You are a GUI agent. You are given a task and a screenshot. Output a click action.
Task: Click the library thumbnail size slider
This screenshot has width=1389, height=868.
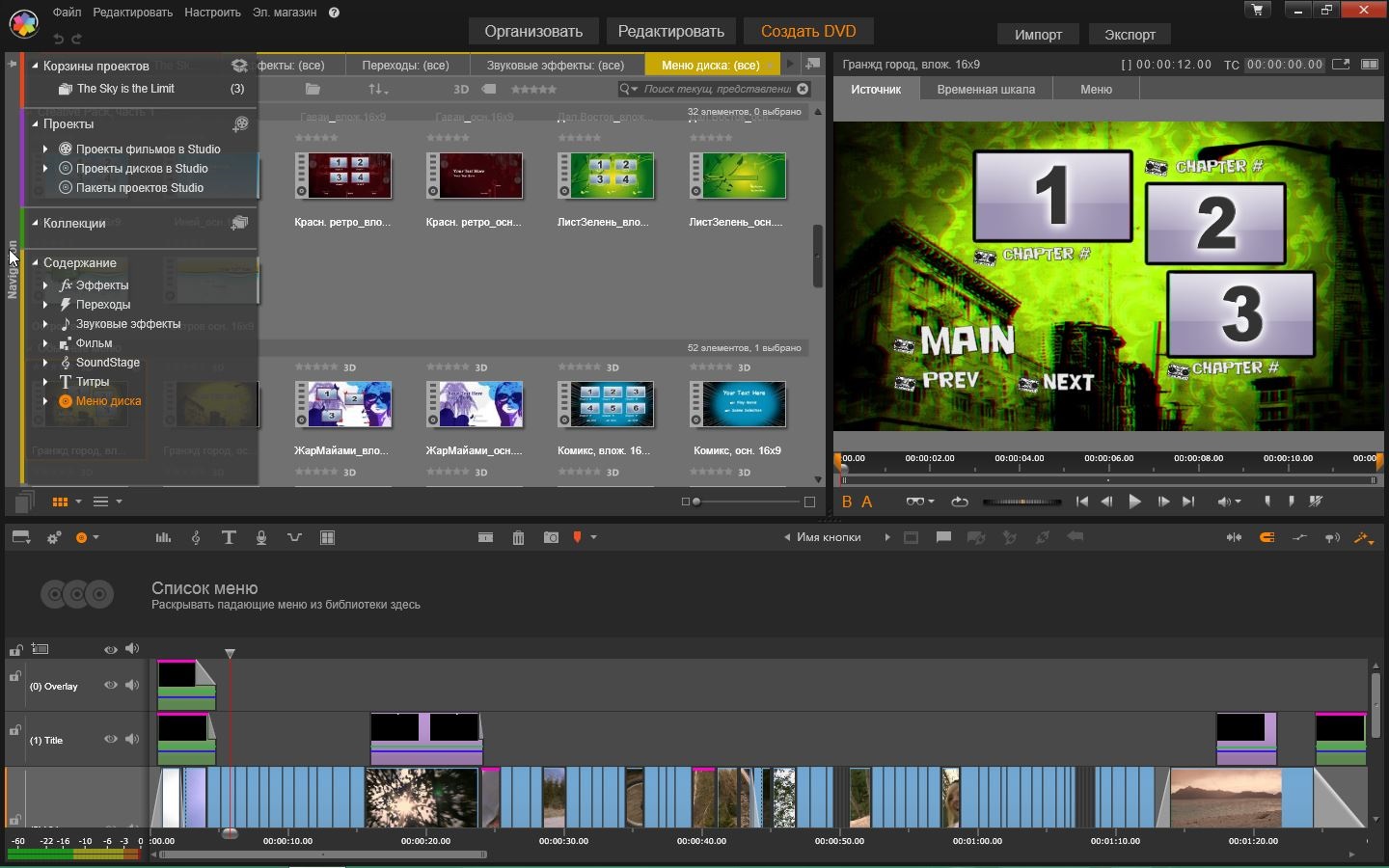pos(696,502)
